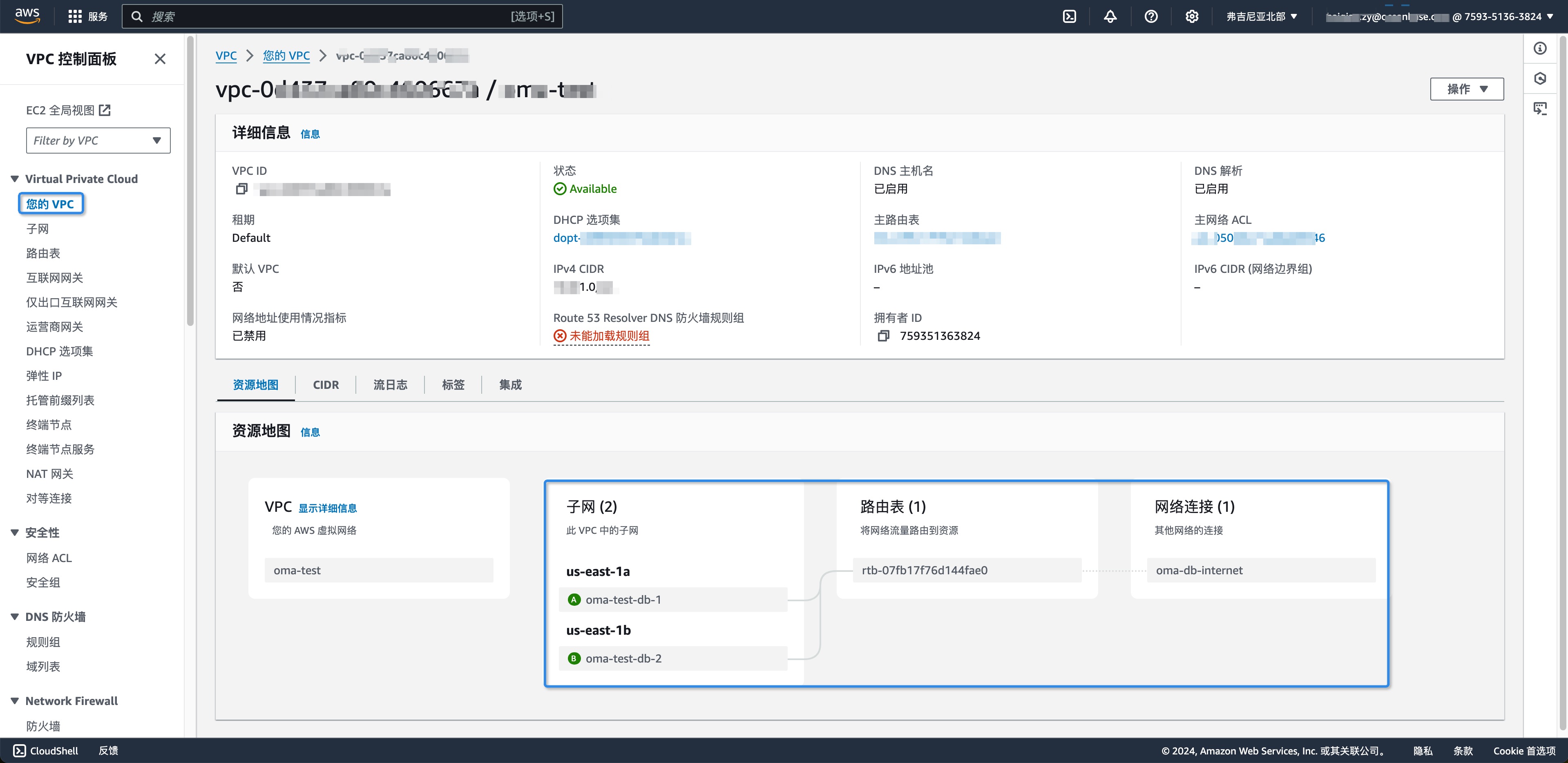Image resolution: width=1568 pixels, height=763 pixels.
Task: Switch to the 流日志 tab
Action: click(390, 384)
